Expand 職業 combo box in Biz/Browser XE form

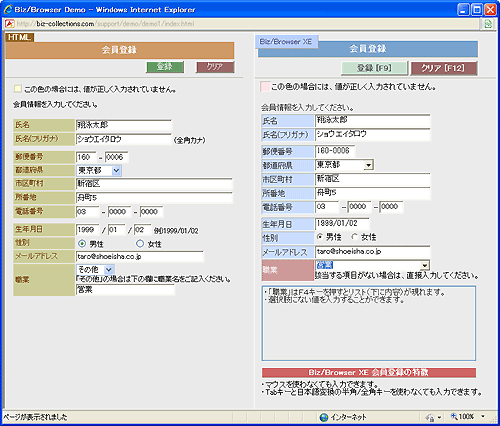click(x=424, y=266)
